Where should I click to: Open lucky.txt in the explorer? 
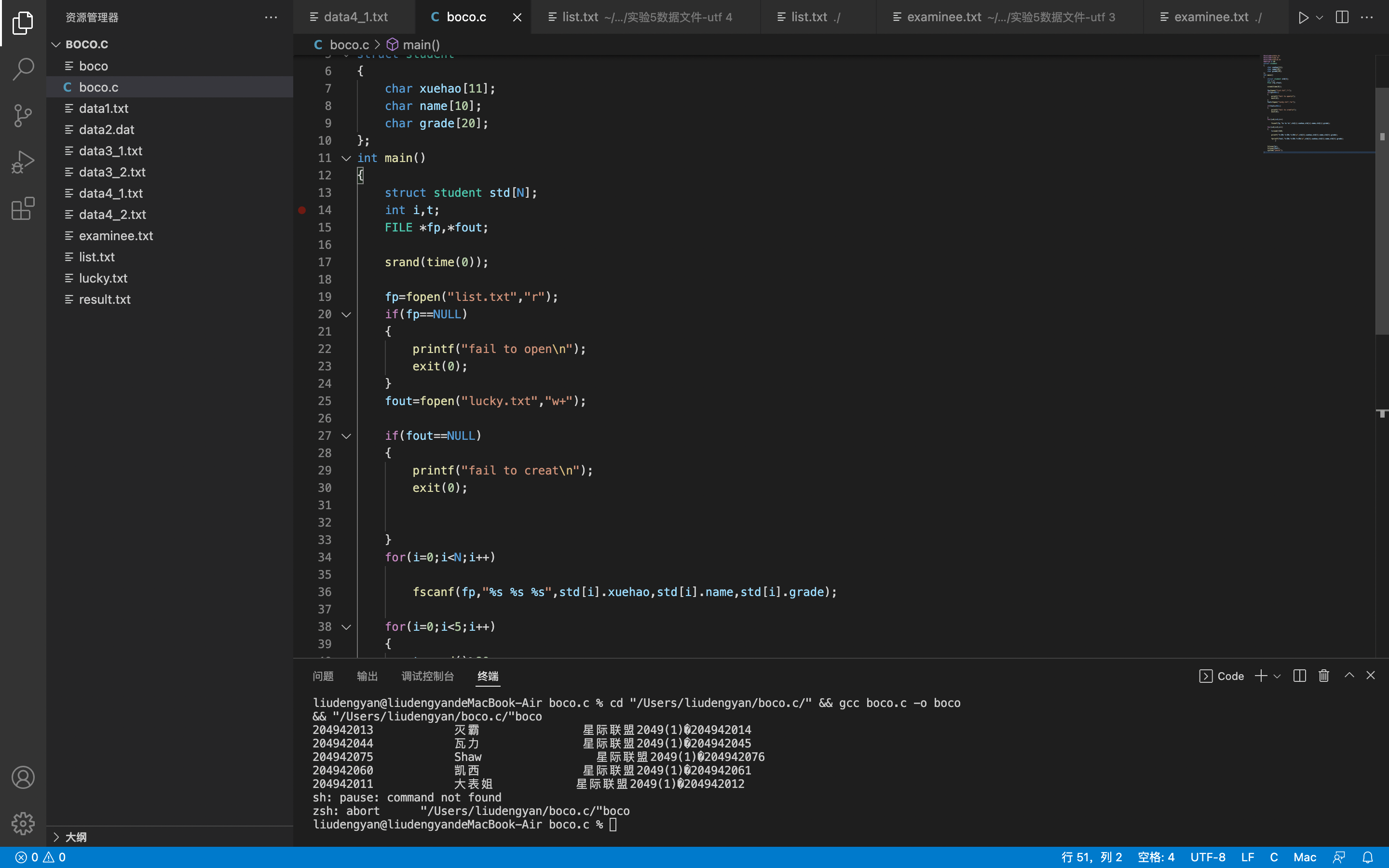[x=103, y=278]
